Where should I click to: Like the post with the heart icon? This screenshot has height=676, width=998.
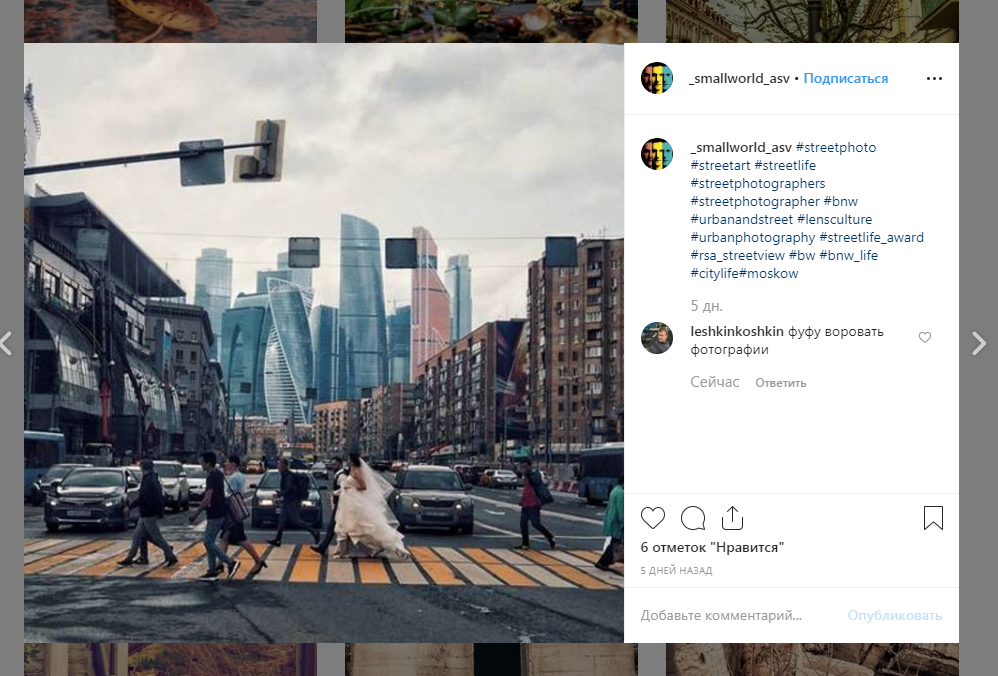[x=653, y=518]
